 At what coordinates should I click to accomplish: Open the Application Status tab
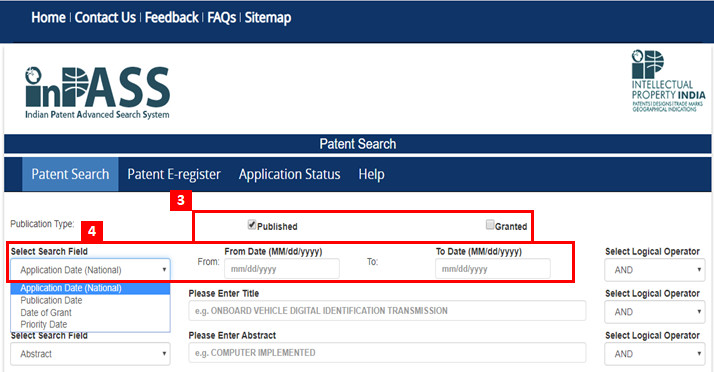click(290, 174)
